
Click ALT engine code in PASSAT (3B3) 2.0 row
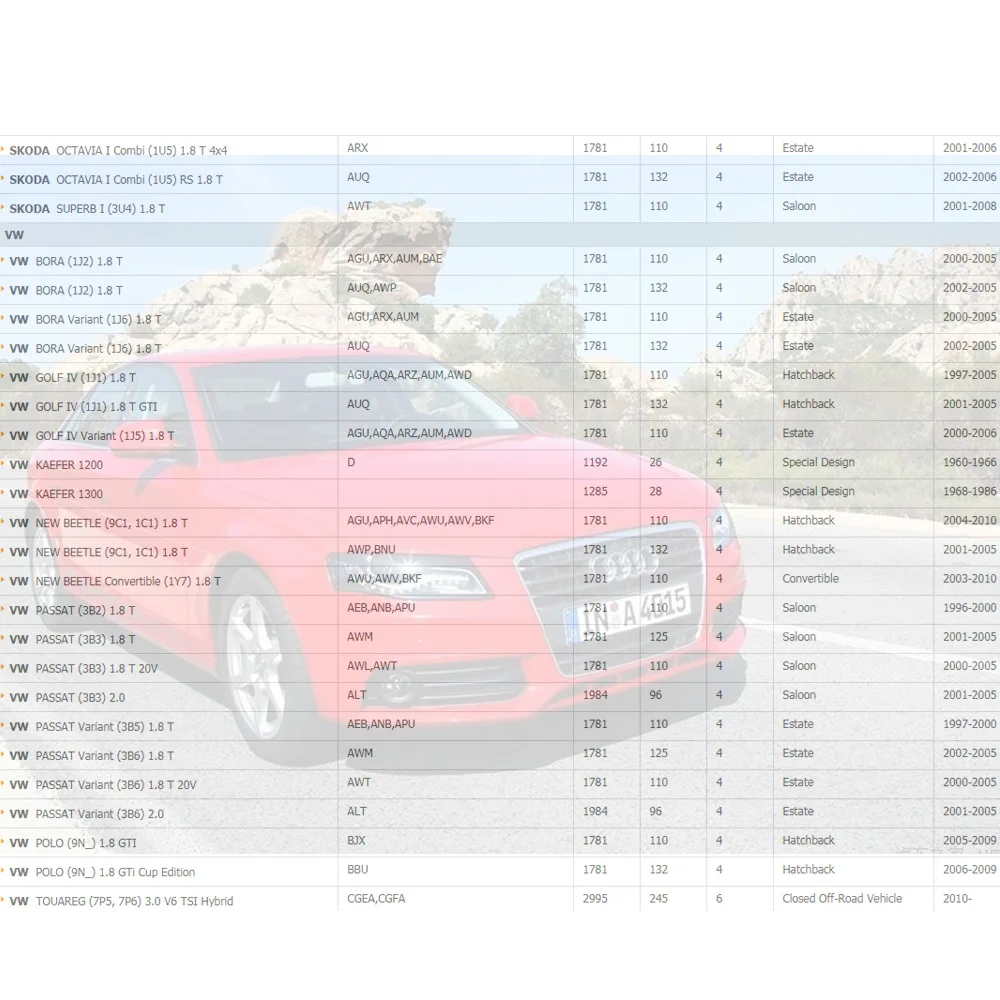coord(357,695)
